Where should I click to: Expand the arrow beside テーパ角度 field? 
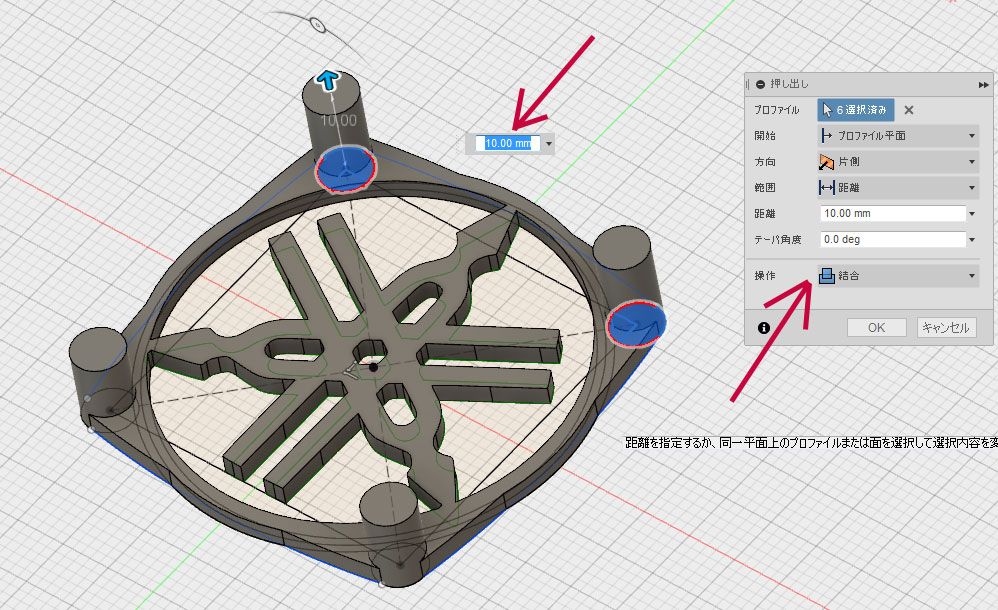tap(972, 240)
